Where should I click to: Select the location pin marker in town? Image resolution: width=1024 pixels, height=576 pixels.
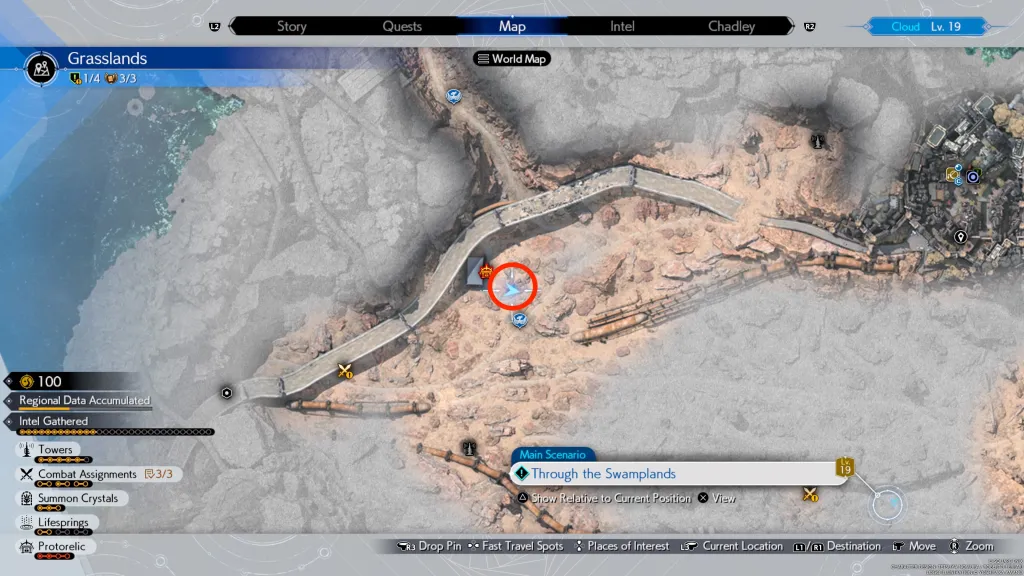pyautogui.click(x=961, y=237)
